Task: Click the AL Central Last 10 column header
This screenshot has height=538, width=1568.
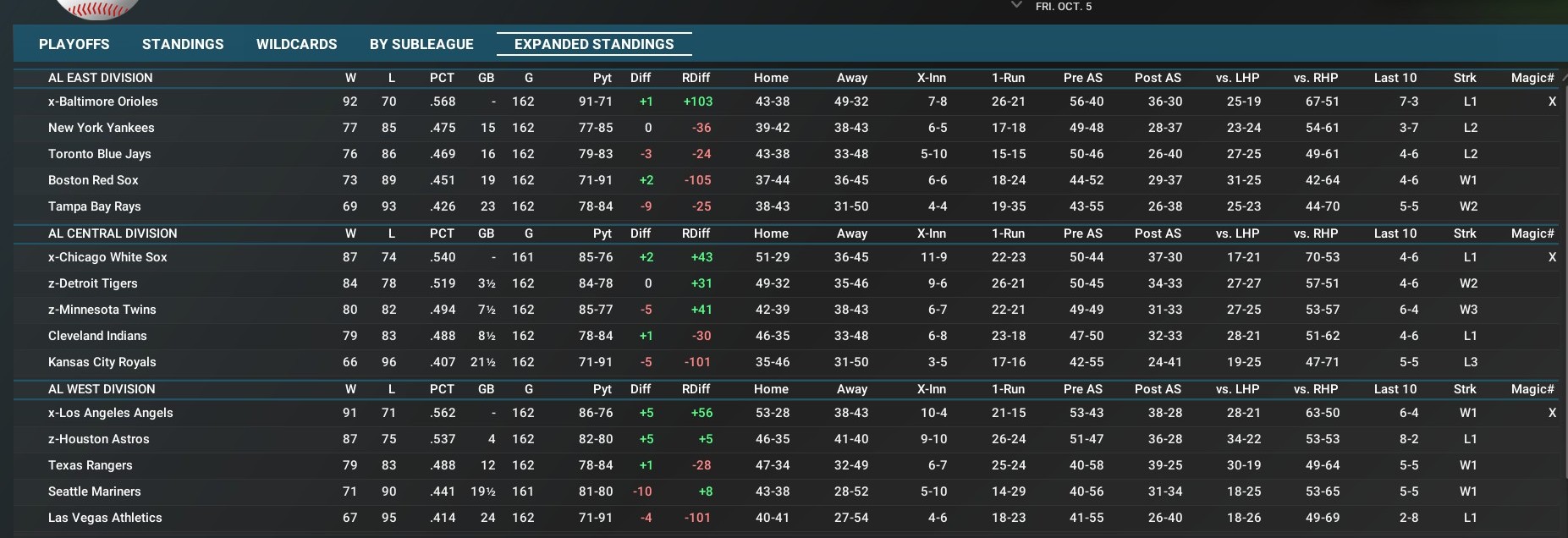Action: [1395, 233]
